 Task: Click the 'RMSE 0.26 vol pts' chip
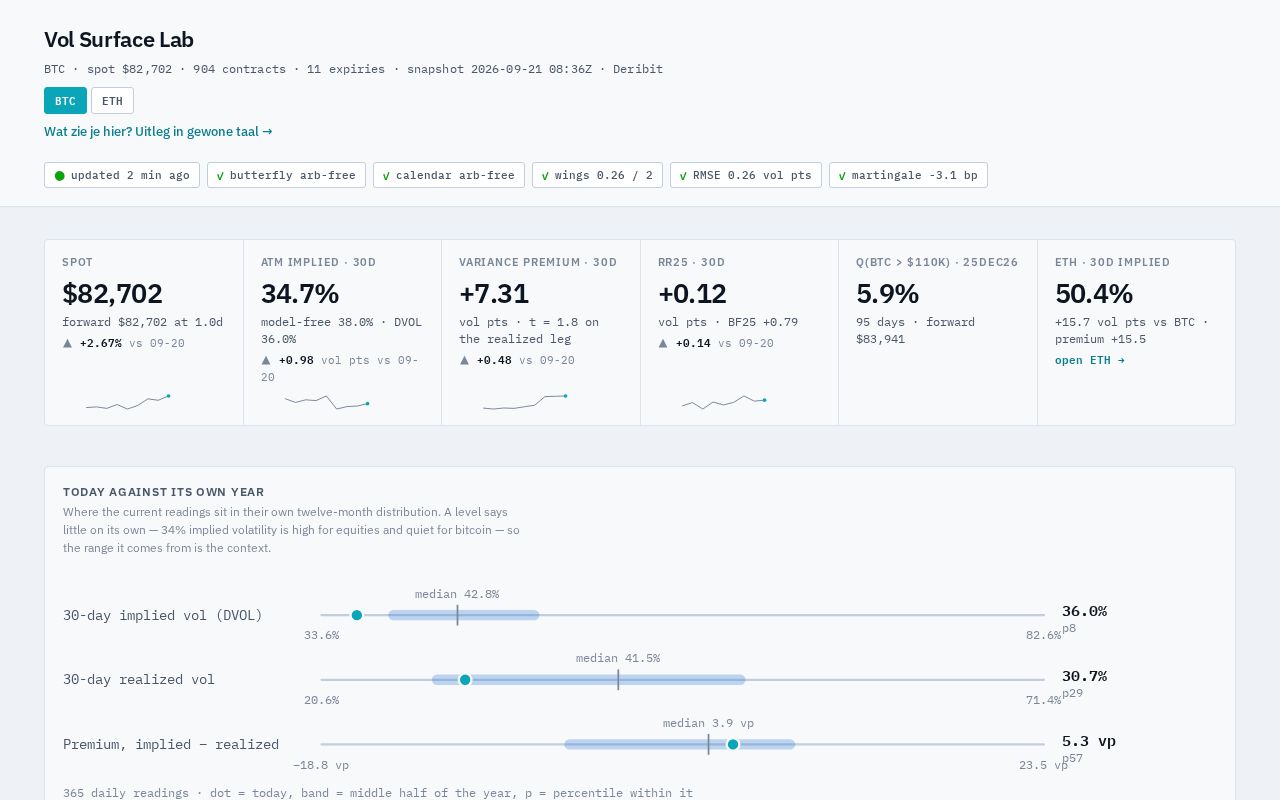point(746,175)
